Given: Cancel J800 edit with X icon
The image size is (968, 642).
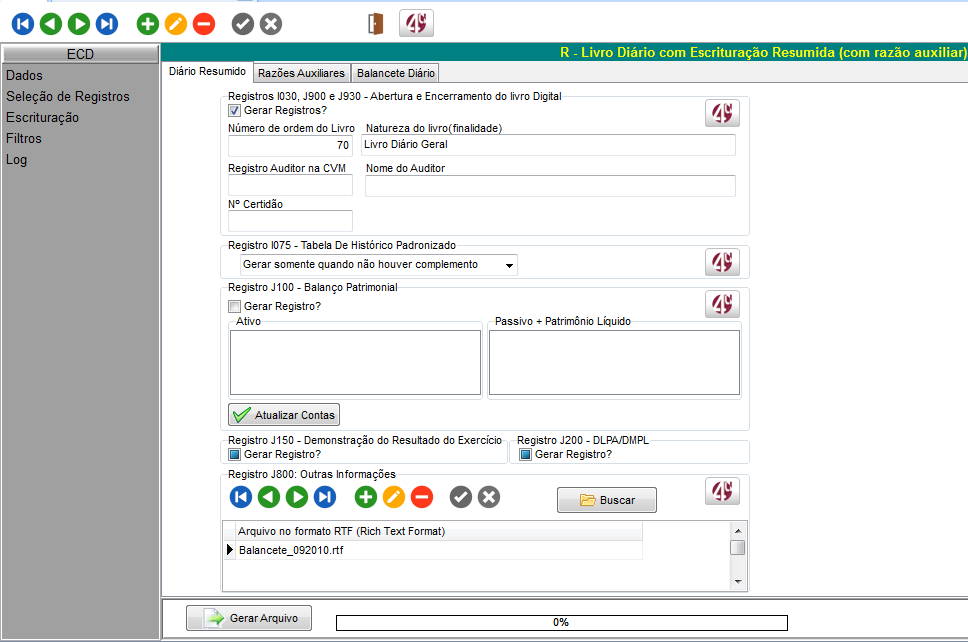Looking at the screenshot, I should tap(489, 497).
